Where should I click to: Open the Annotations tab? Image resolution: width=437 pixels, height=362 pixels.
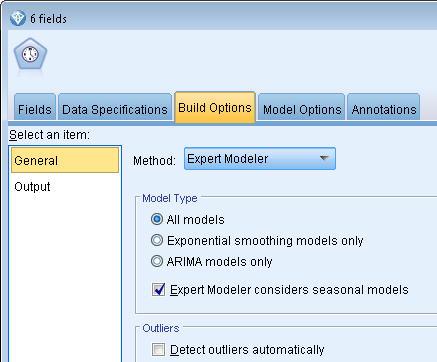coord(384,108)
